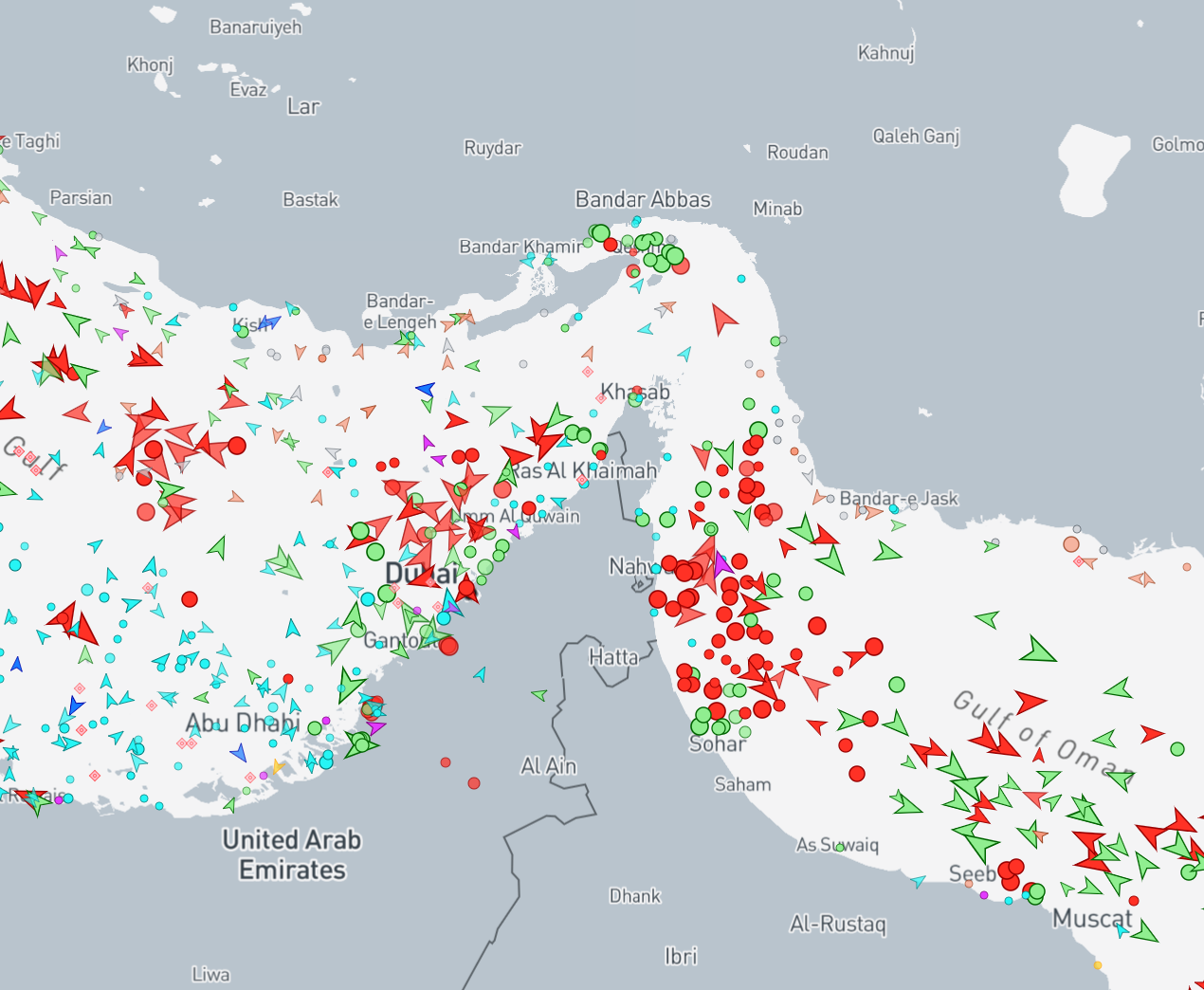
Task: Click the Bandar Abbas city label
Action: point(643,199)
